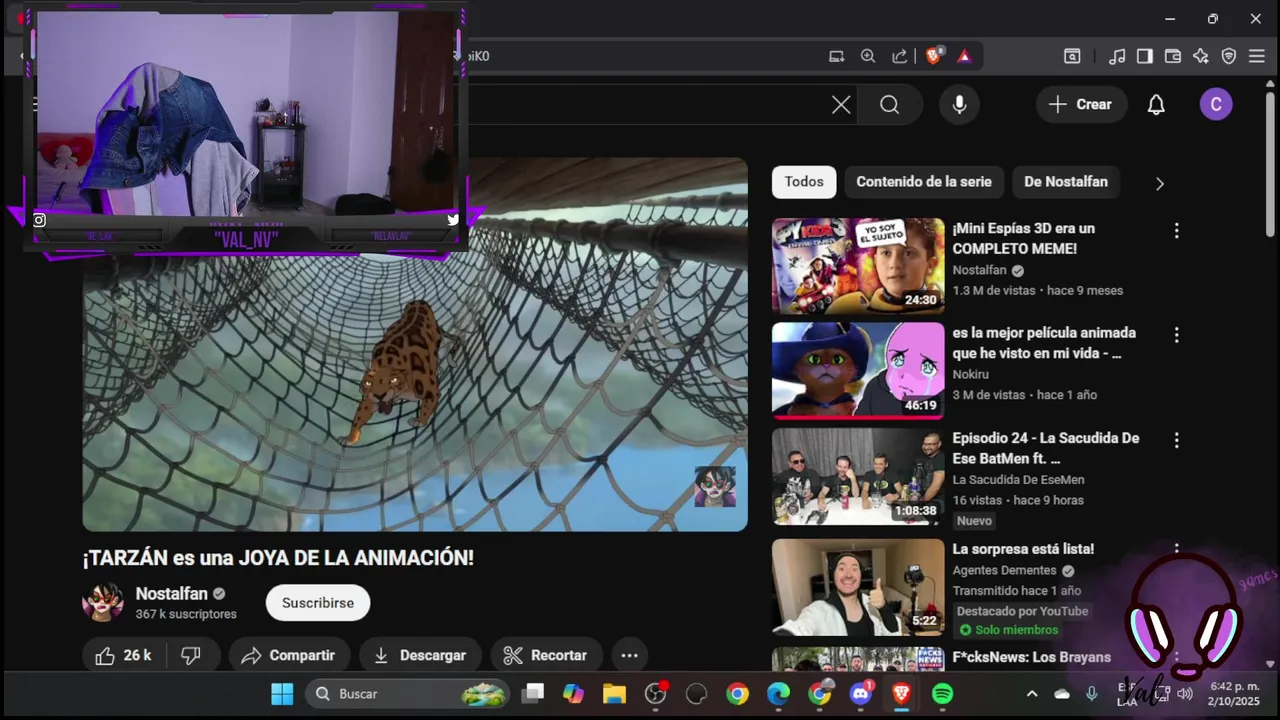Viewport: 1280px width, 720px height.
Task: Open the F*cksNews: Los Brayans video
Action: coord(1031,657)
